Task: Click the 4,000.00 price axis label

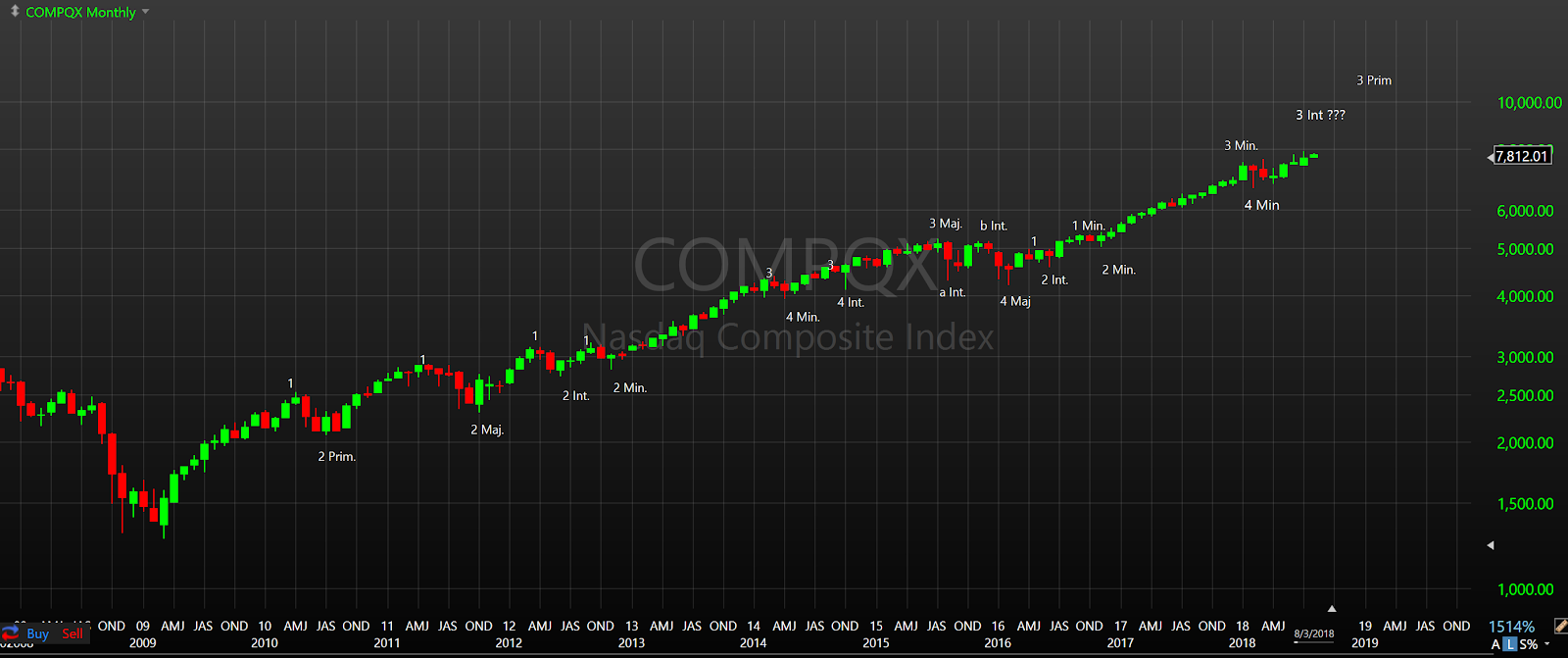Action: click(1525, 296)
